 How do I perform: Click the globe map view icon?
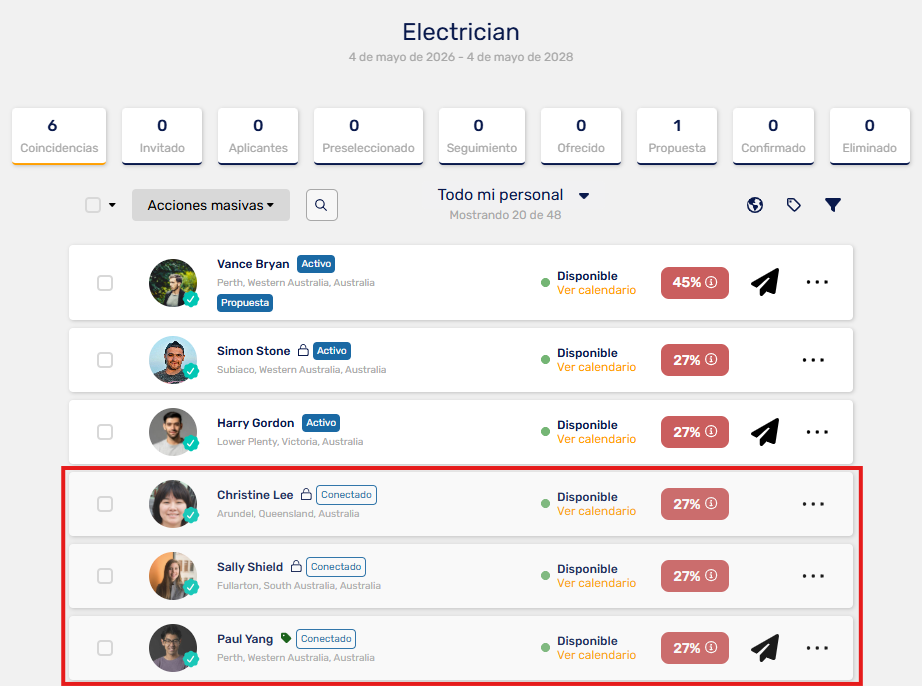point(755,205)
